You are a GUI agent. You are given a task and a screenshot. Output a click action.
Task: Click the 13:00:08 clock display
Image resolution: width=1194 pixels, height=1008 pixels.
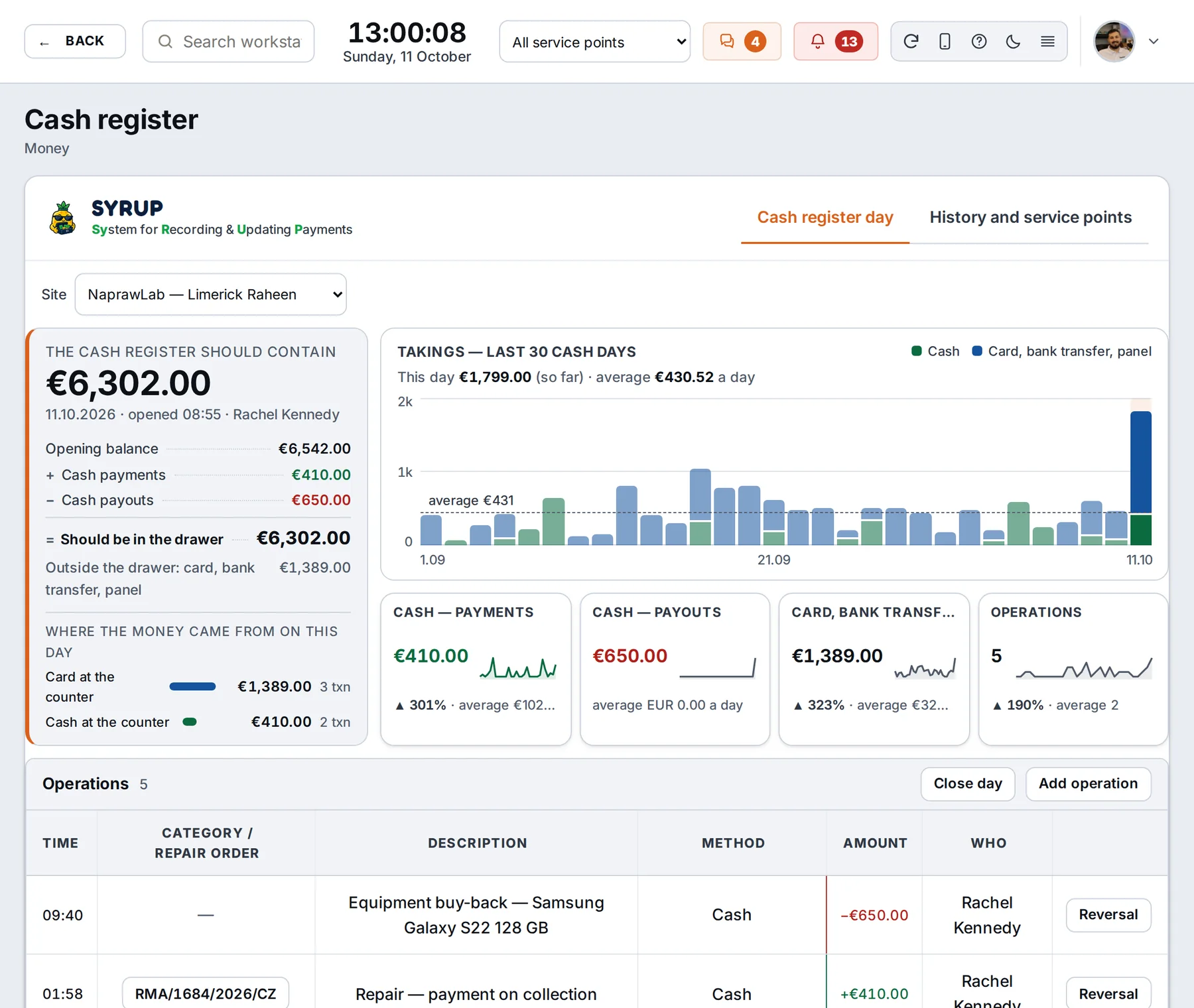[407, 32]
